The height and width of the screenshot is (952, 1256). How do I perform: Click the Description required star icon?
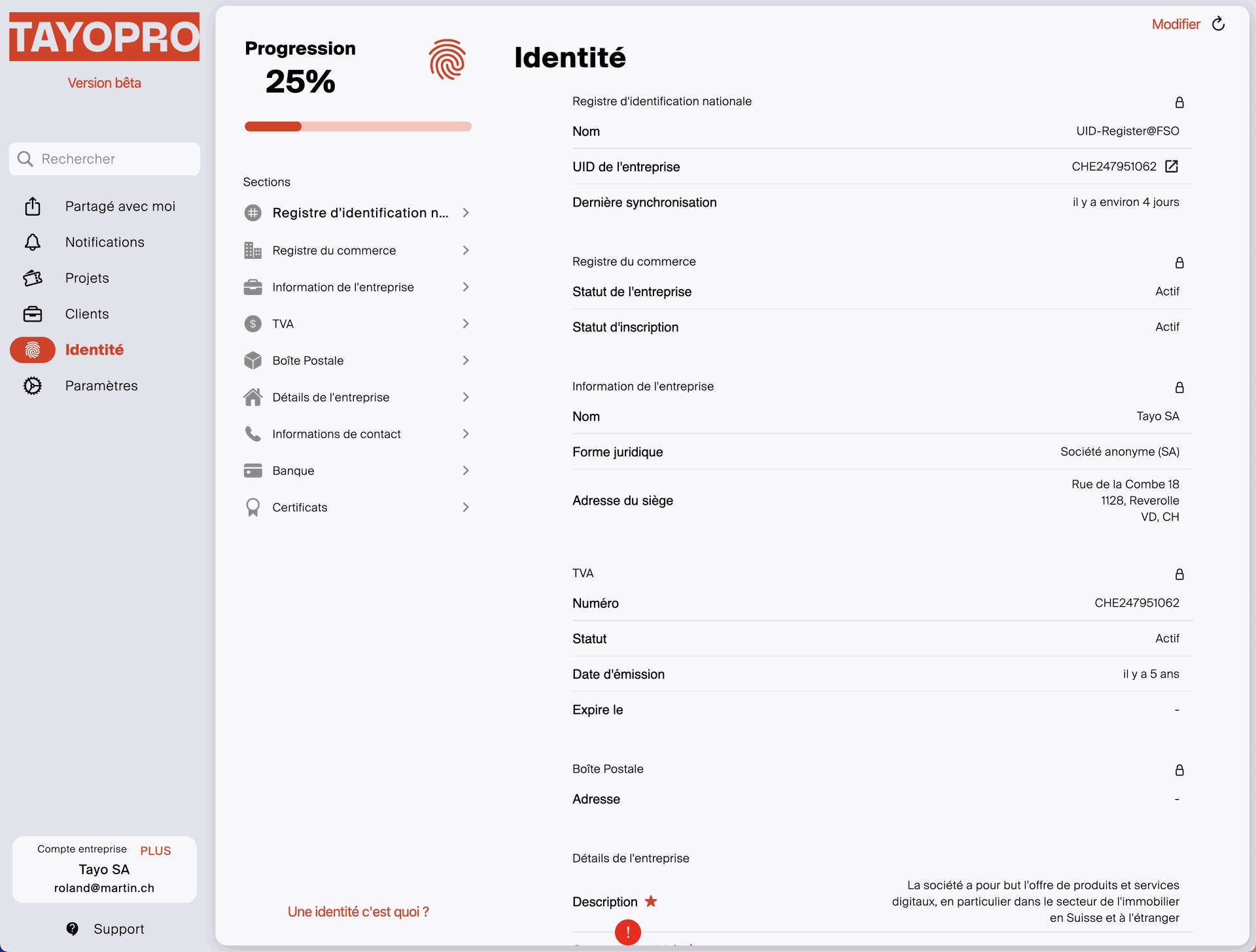[x=651, y=902]
